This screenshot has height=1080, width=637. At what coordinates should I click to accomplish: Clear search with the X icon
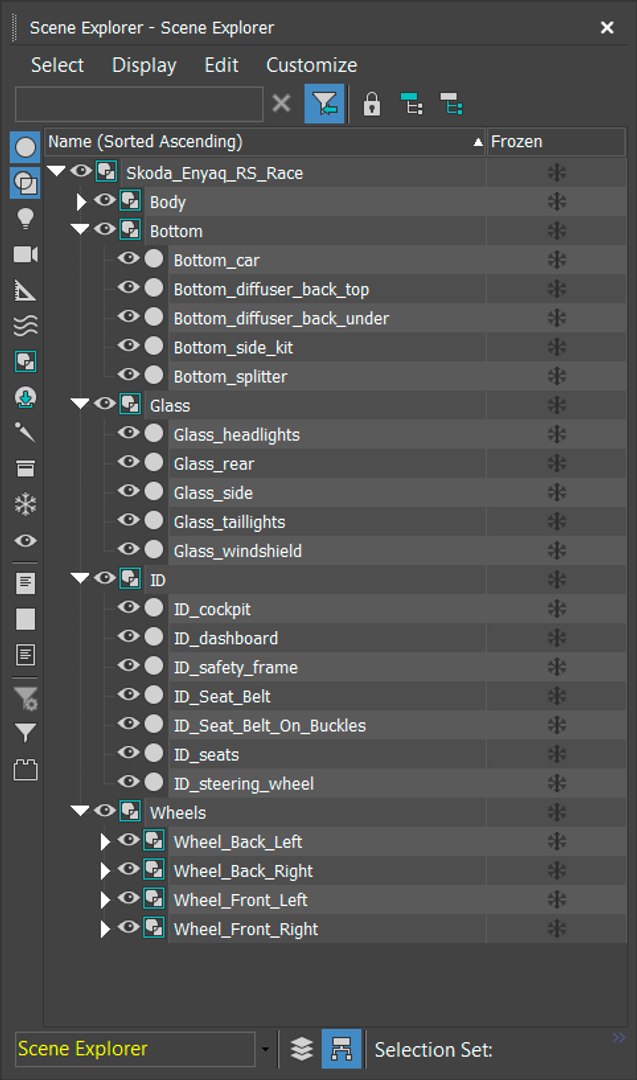pyautogui.click(x=281, y=104)
